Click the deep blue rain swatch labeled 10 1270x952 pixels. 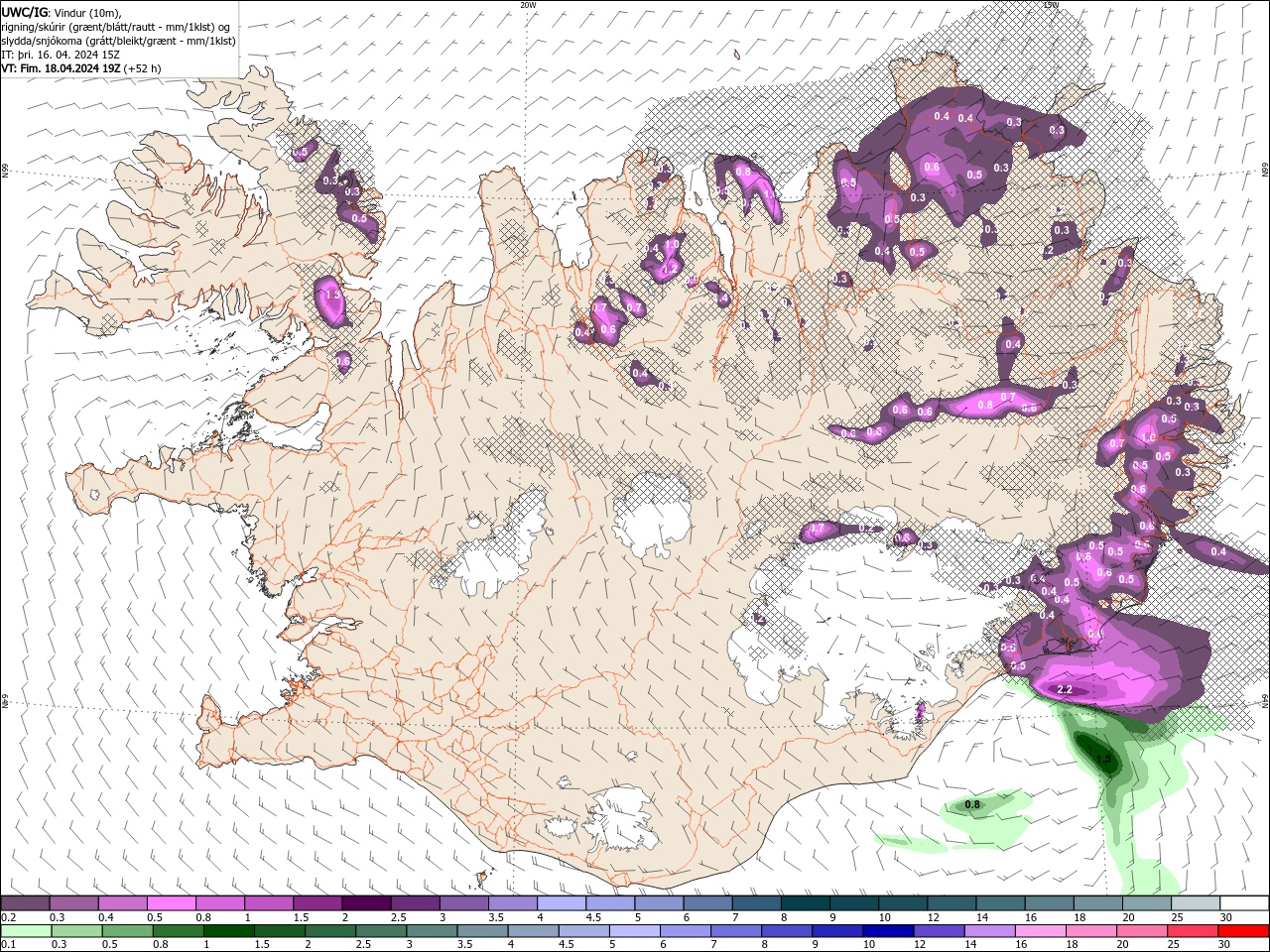point(887,931)
